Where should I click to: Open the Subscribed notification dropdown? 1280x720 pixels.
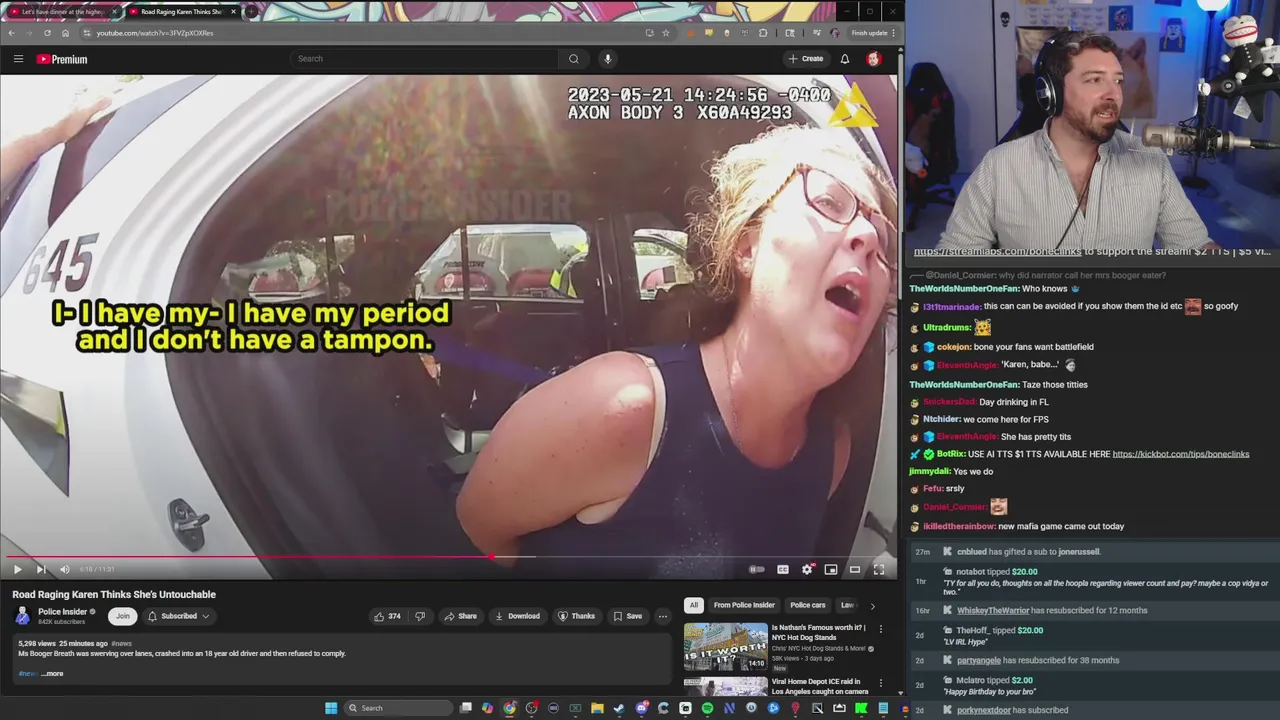[x=179, y=616]
